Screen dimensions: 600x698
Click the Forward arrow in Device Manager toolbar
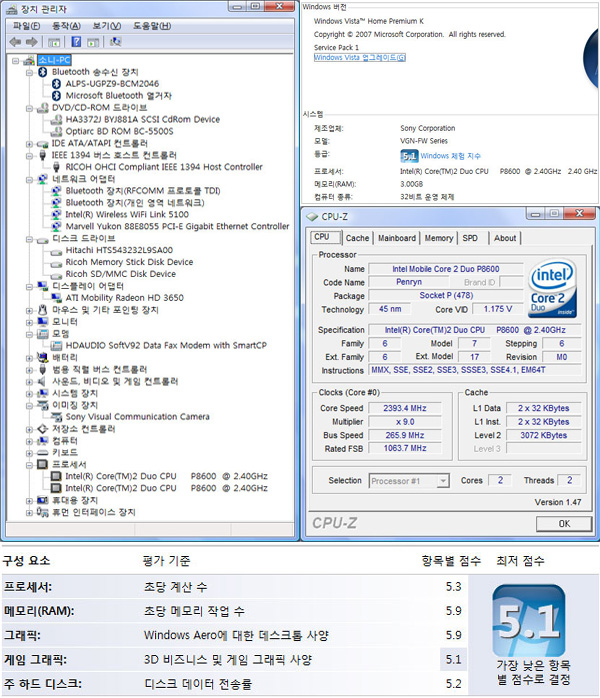point(31,42)
